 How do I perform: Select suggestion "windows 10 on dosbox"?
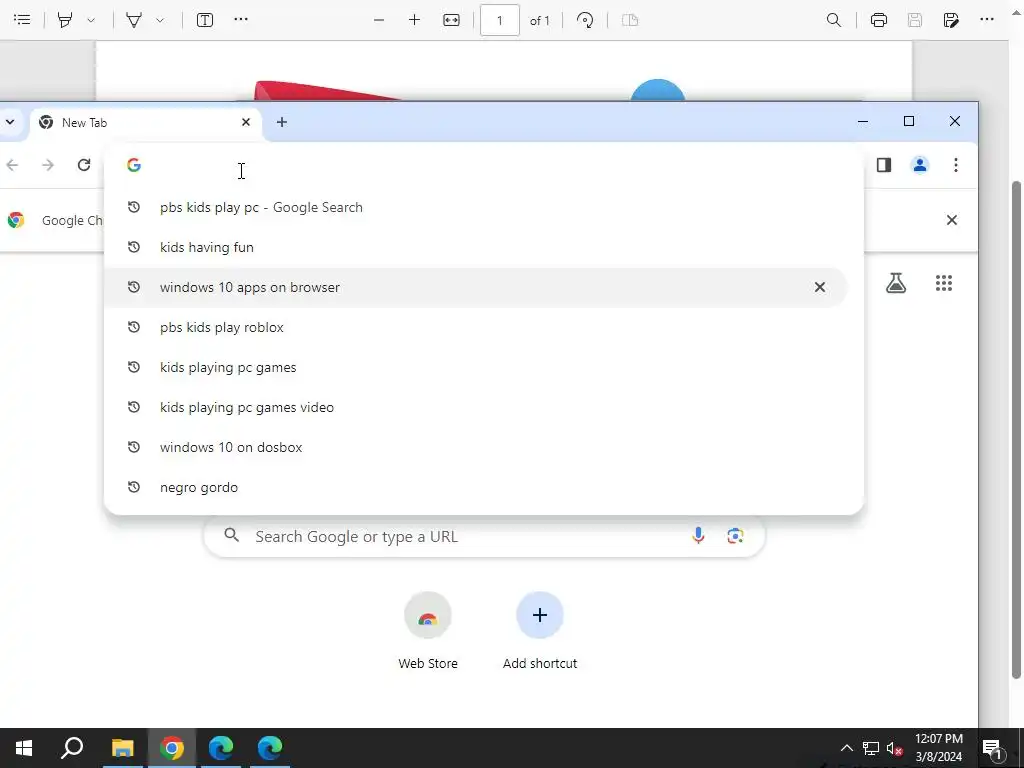(475, 447)
